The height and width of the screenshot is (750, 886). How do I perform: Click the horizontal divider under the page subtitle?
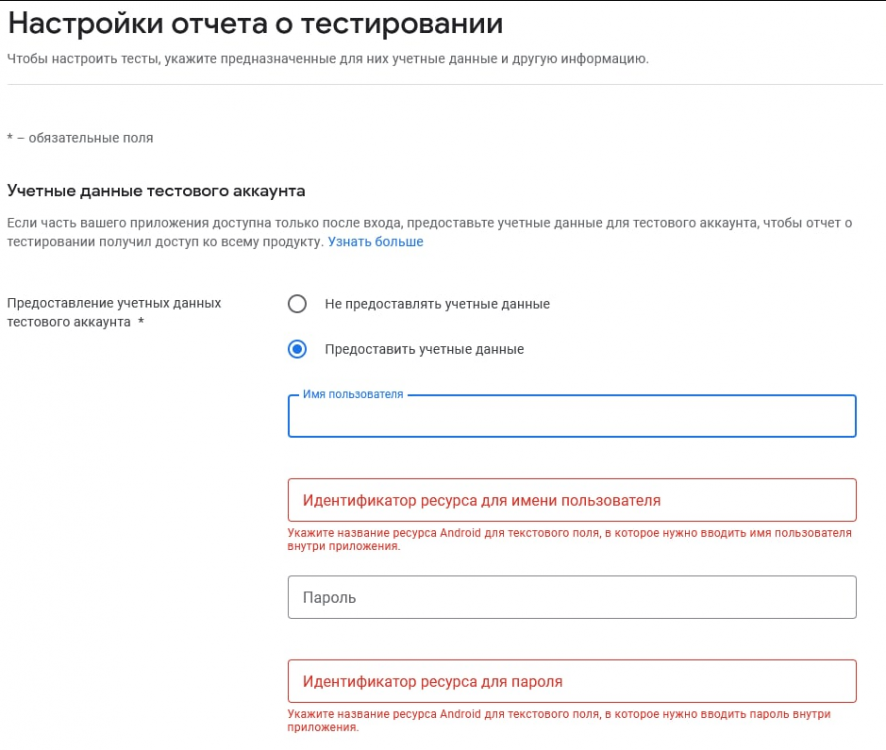click(x=445, y=85)
